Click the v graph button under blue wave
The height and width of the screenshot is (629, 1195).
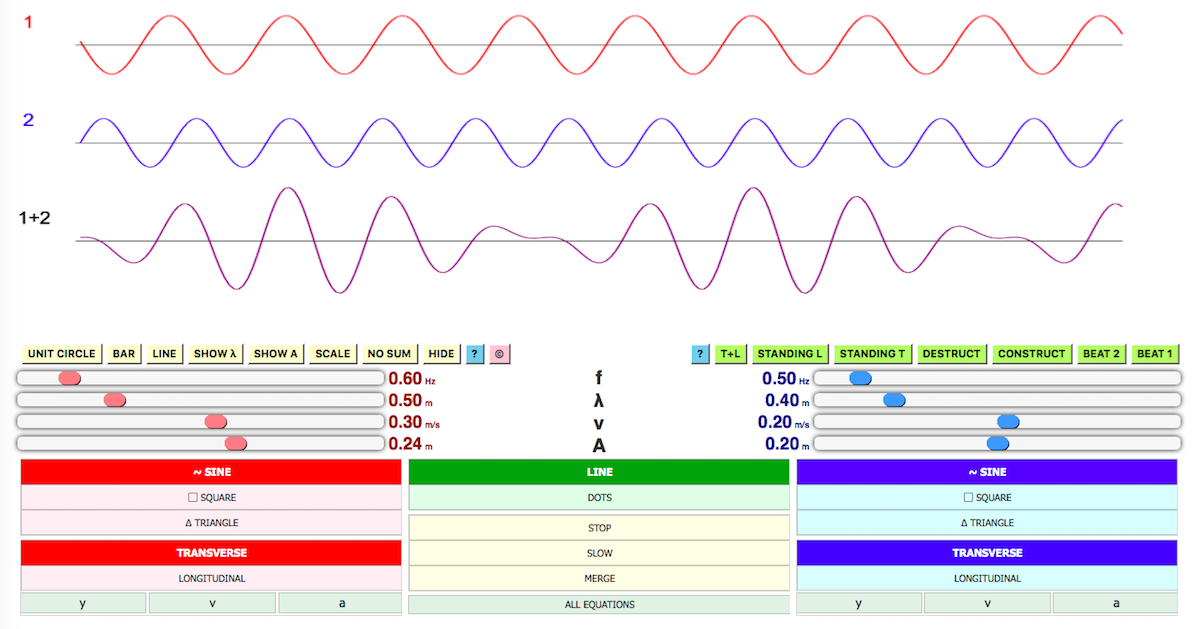986,603
